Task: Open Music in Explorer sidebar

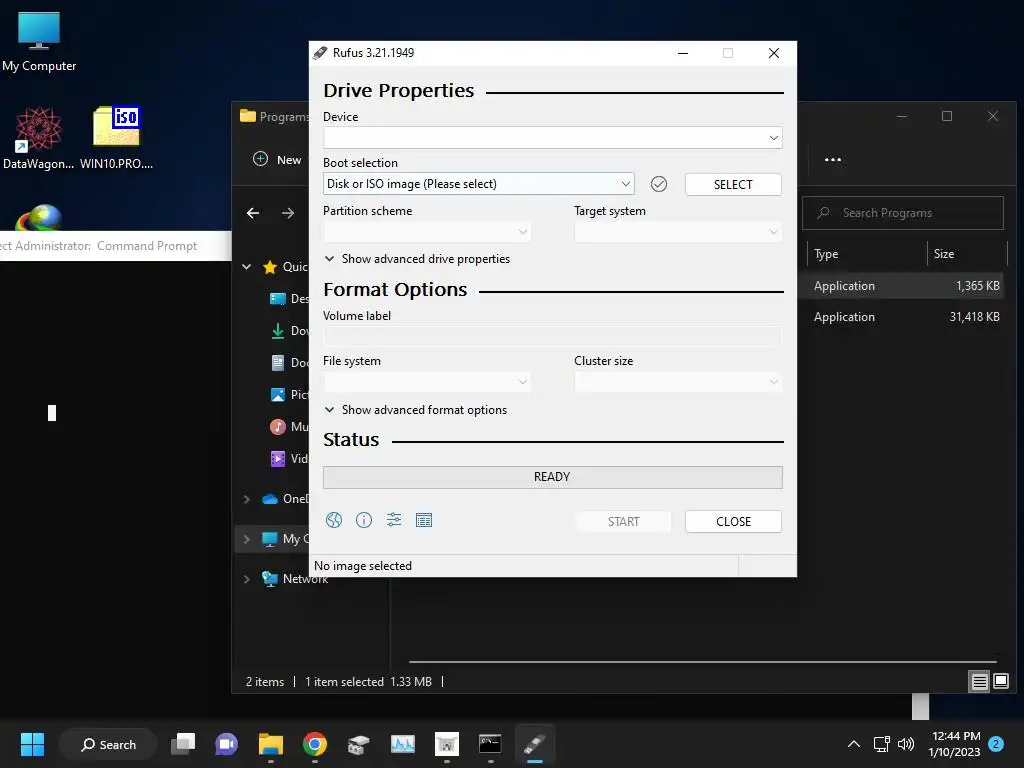Action: (x=289, y=426)
